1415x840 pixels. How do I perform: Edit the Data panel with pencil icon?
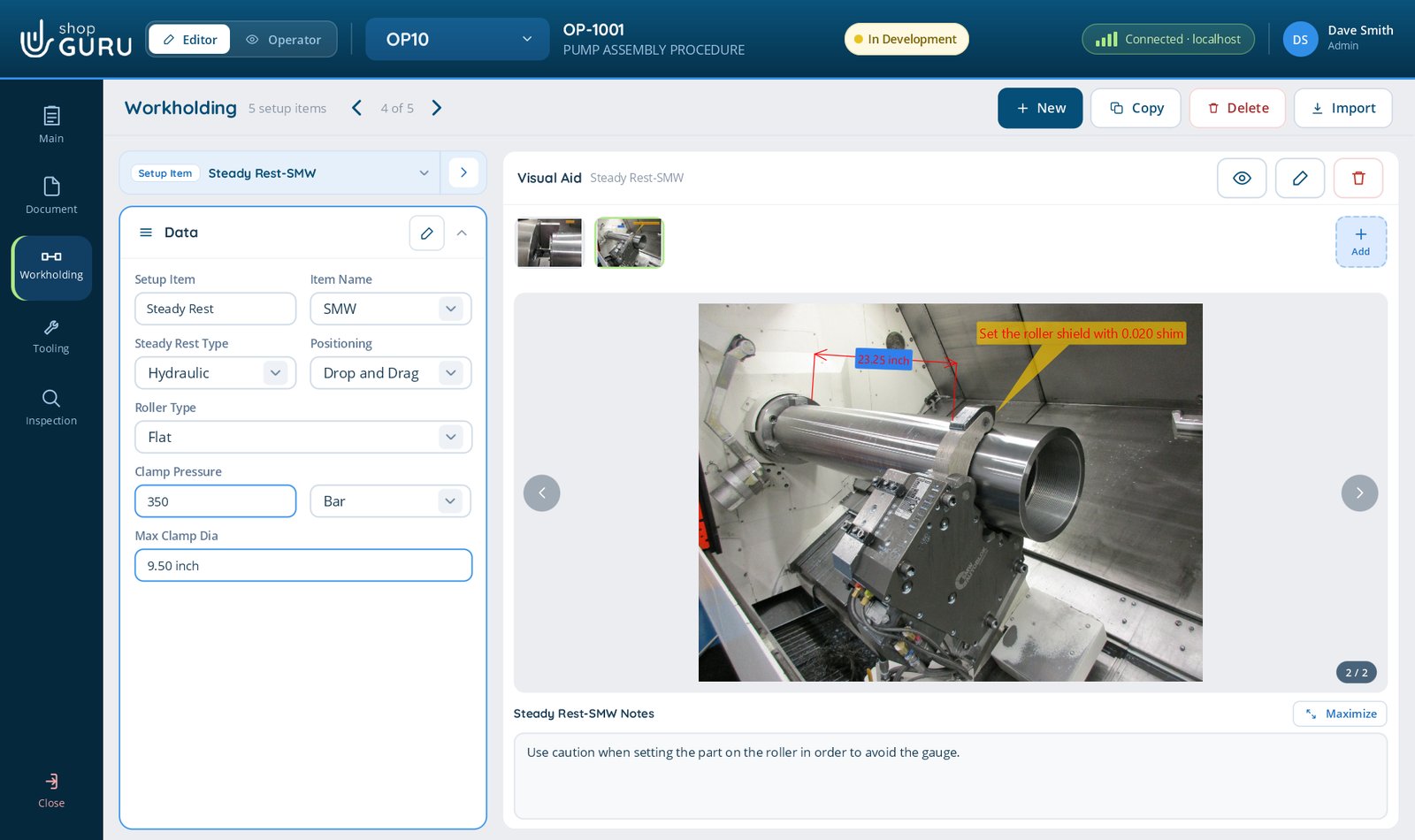pos(427,233)
